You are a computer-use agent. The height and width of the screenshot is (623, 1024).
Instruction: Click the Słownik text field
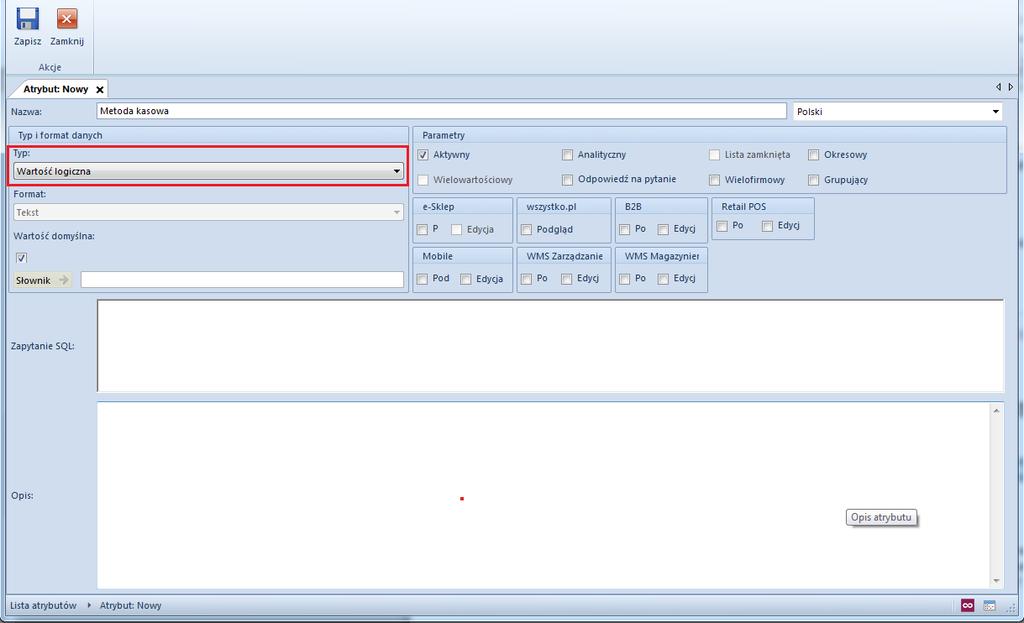coord(242,280)
